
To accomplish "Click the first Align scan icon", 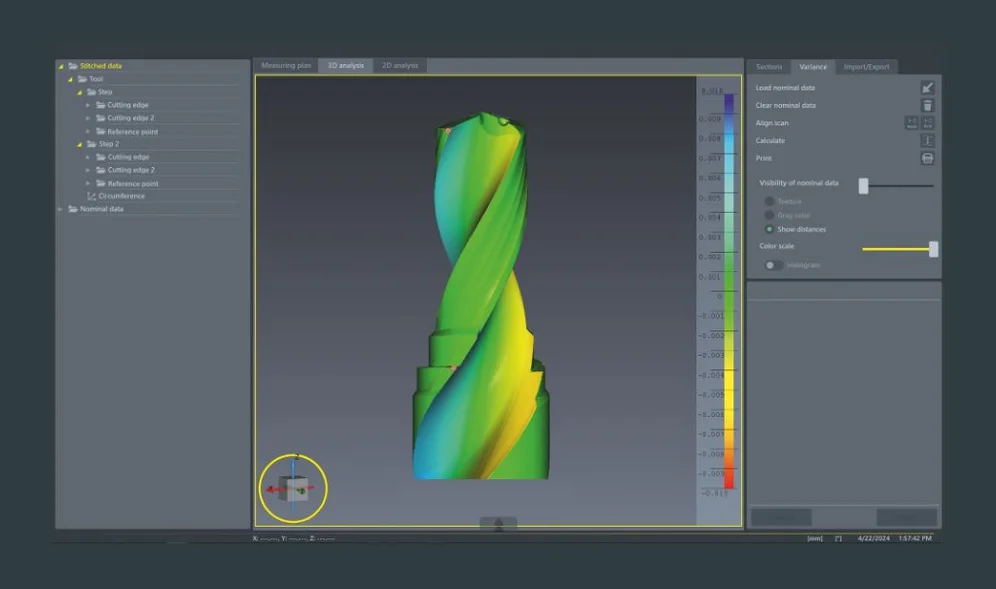I will pos(912,123).
